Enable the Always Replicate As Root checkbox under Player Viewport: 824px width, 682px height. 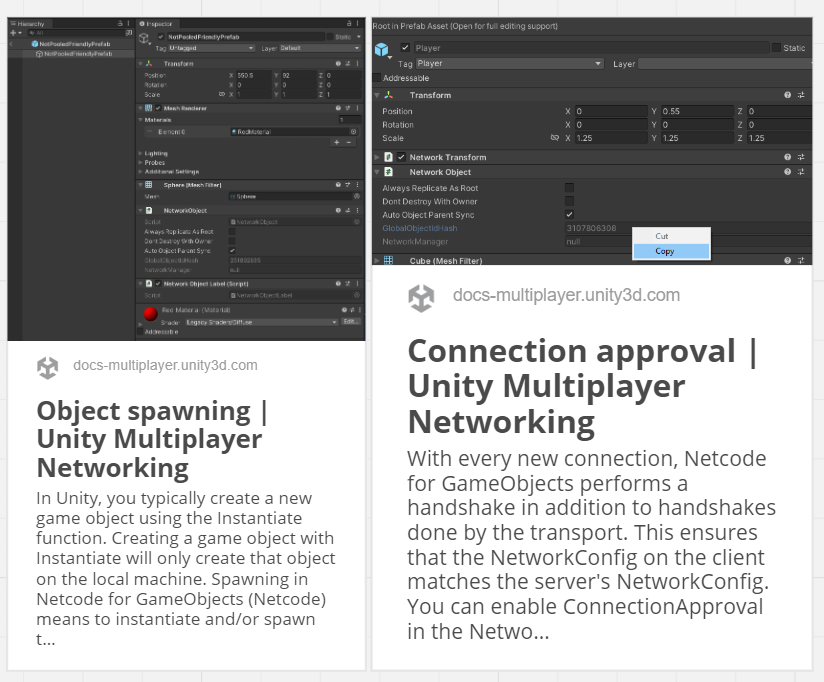(569, 188)
